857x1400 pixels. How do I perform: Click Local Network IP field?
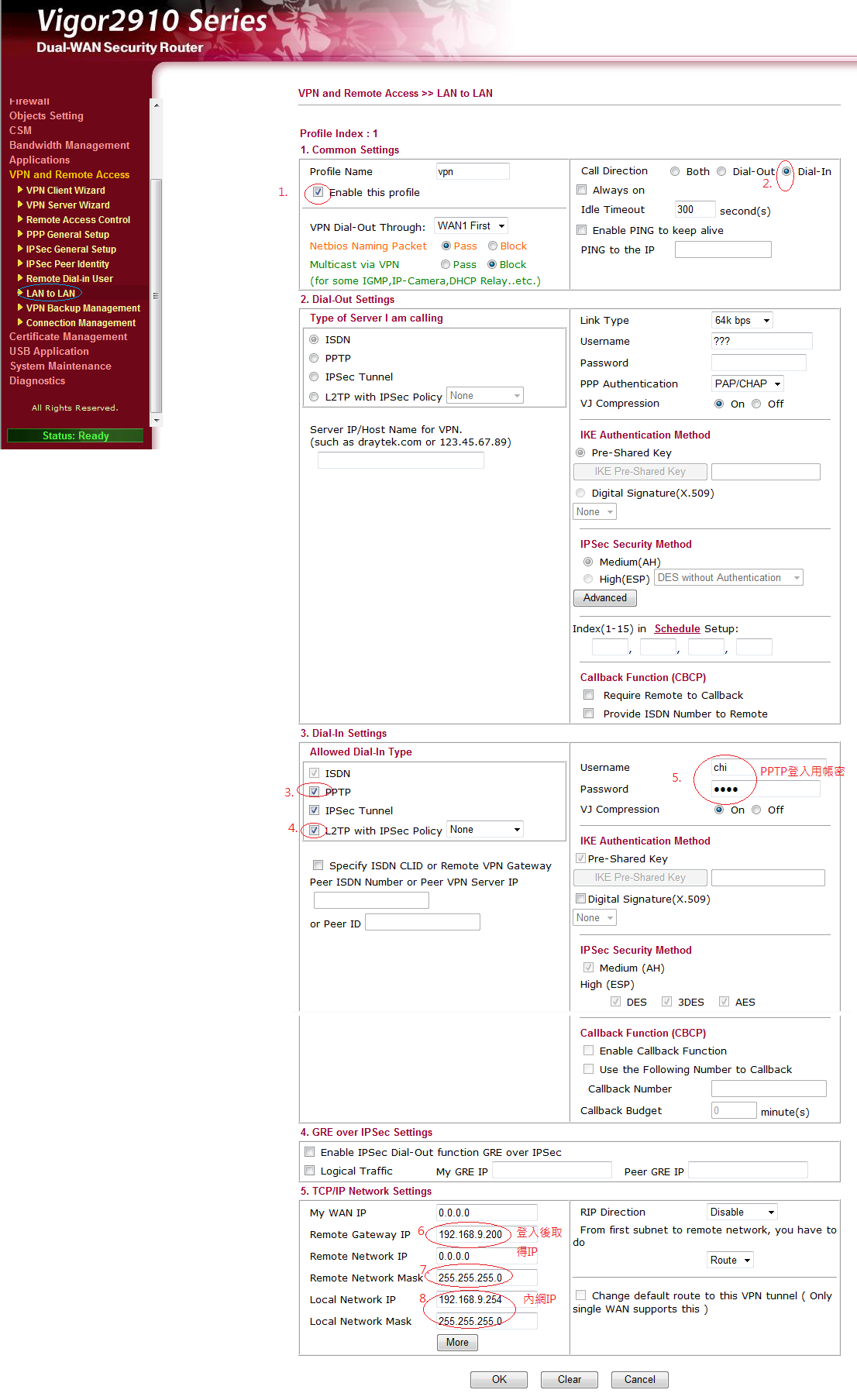click(487, 1299)
